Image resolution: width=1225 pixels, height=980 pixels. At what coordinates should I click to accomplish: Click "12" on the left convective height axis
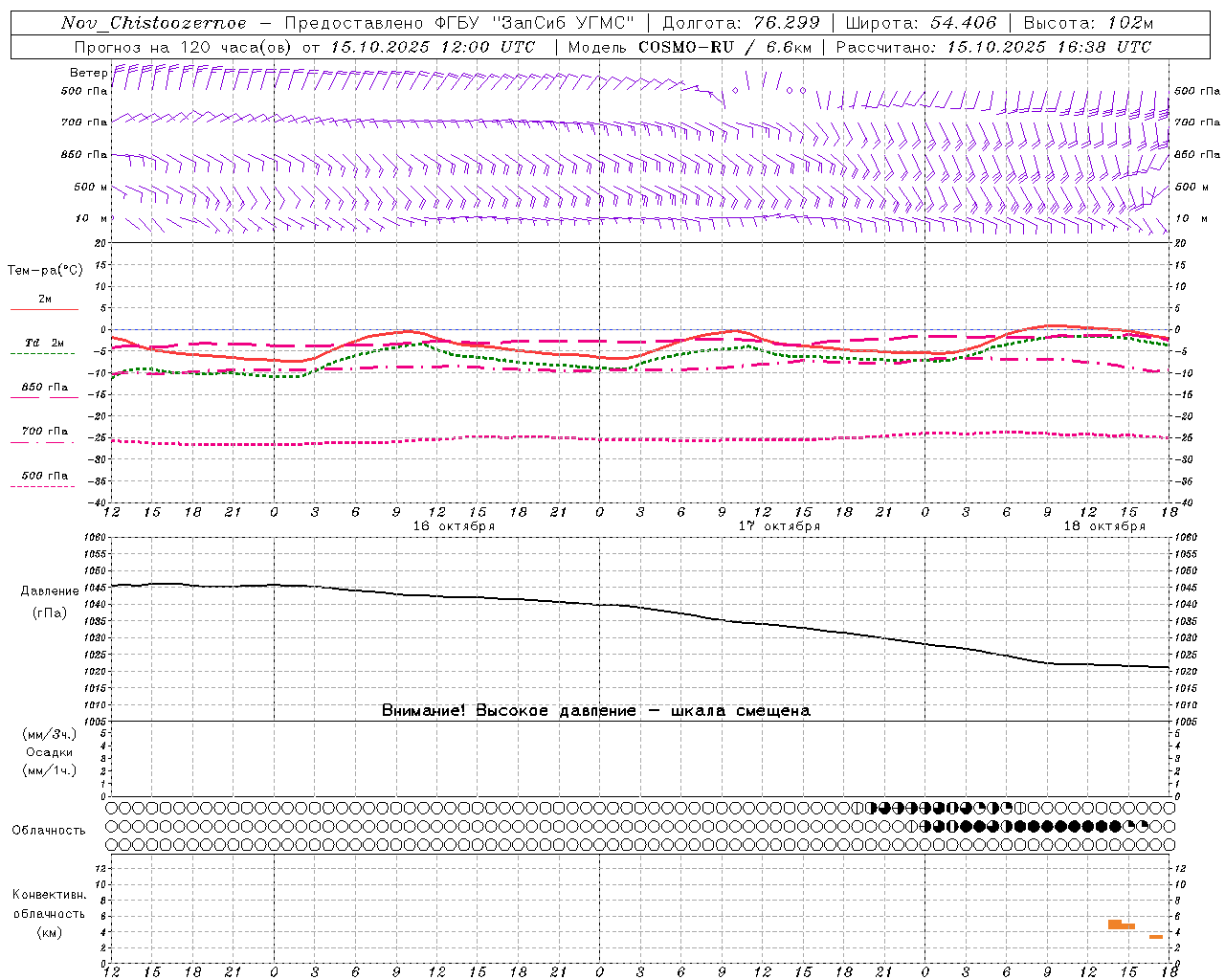click(100, 868)
